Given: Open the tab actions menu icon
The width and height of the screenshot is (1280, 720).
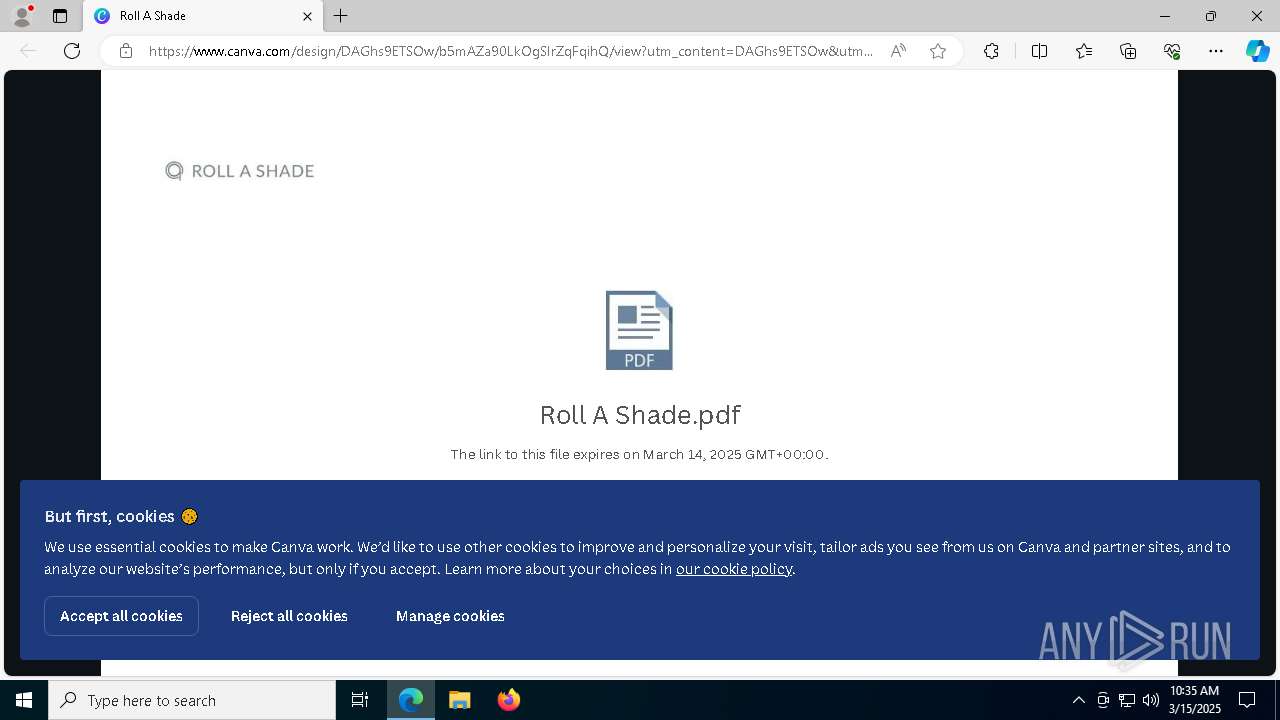Looking at the screenshot, I should coord(60,16).
